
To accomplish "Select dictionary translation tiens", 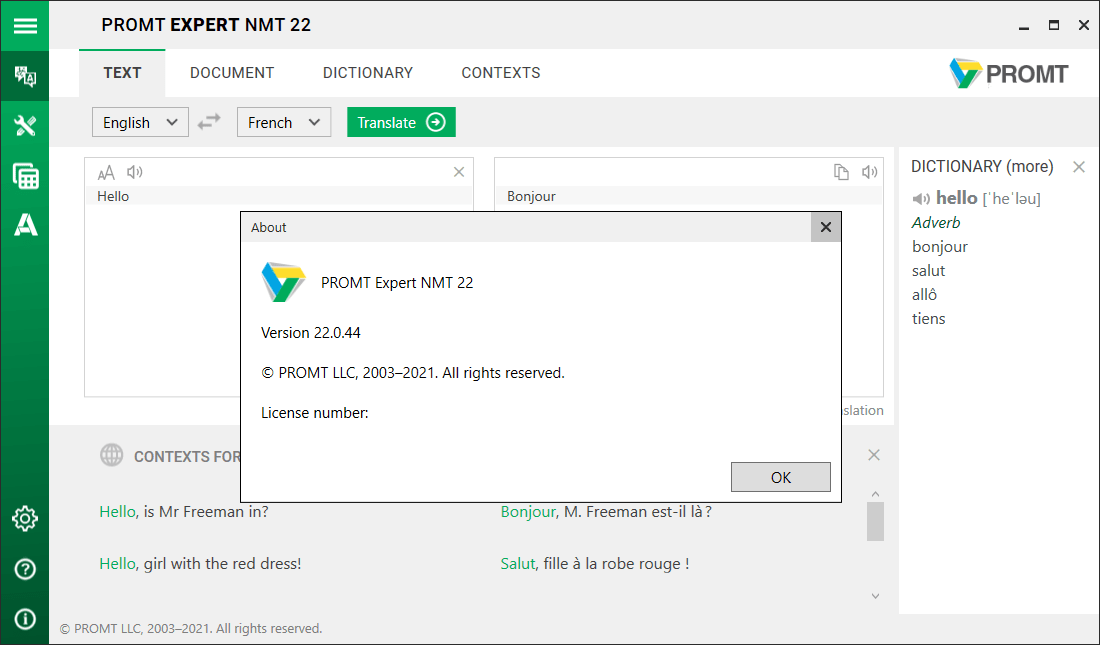I will point(929,319).
